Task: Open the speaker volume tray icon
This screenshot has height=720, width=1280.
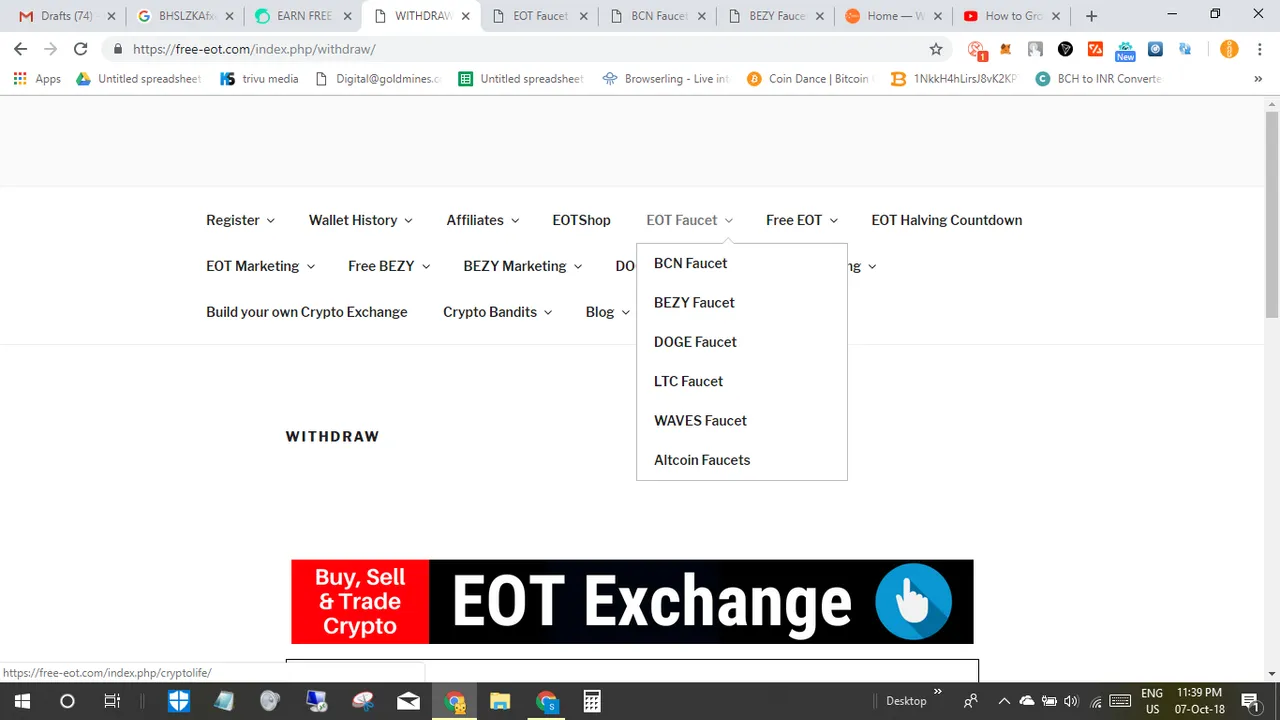Action: click(1072, 701)
